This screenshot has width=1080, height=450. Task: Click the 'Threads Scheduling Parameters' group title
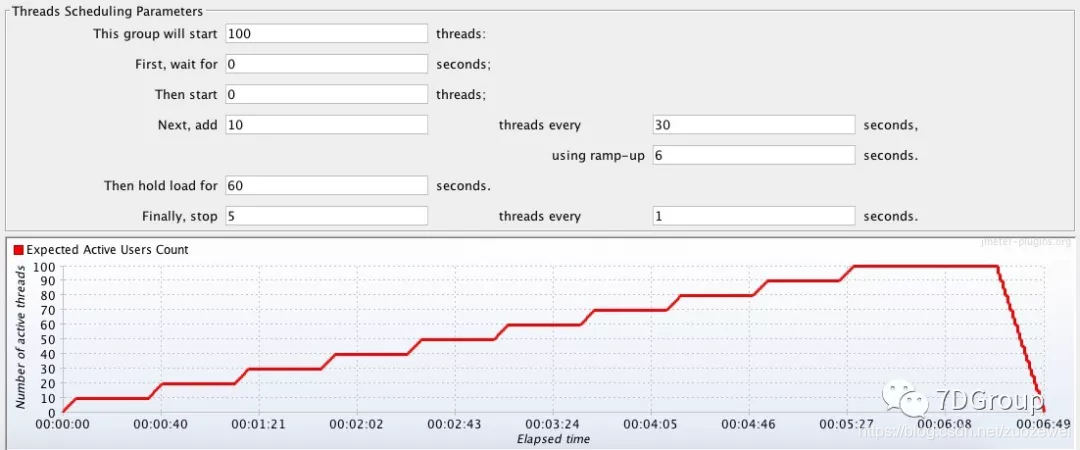tap(108, 11)
